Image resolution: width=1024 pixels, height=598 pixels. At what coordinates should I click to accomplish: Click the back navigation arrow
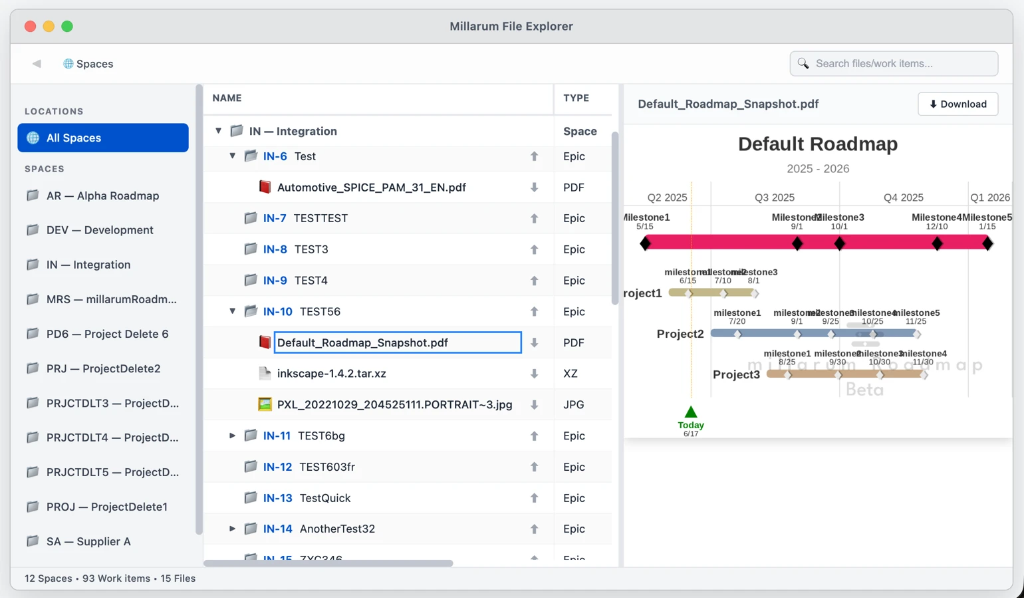click(x=37, y=63)
